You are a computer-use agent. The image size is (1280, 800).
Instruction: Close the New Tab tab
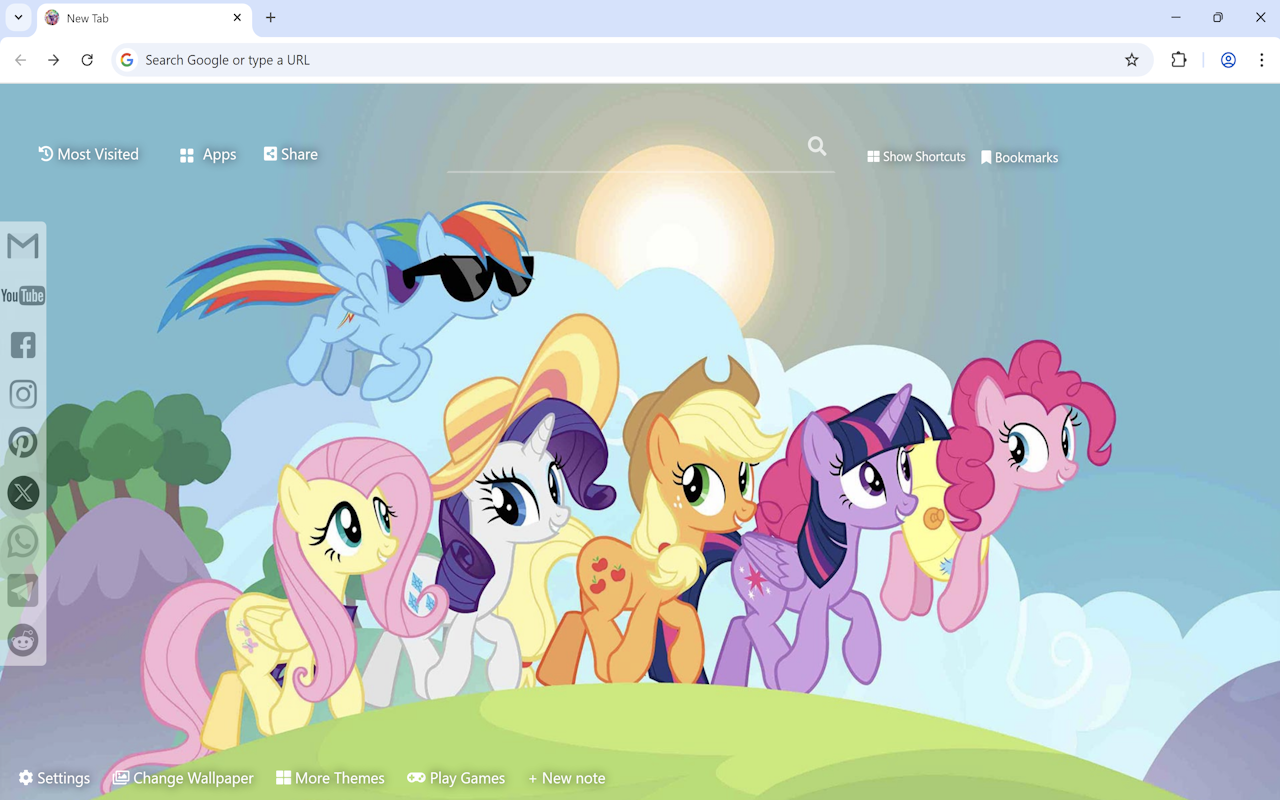[x=237, y=18]
